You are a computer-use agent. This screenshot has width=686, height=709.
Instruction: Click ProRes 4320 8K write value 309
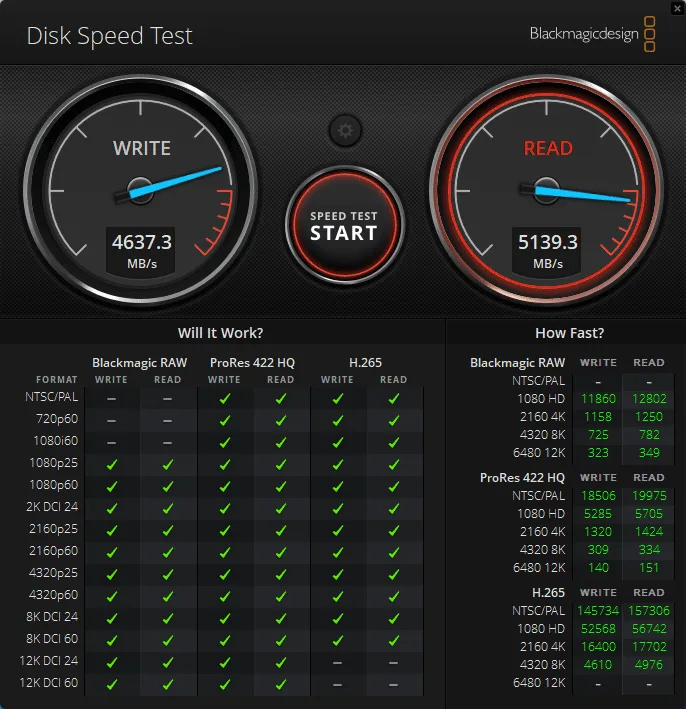(x=598, y=550)
